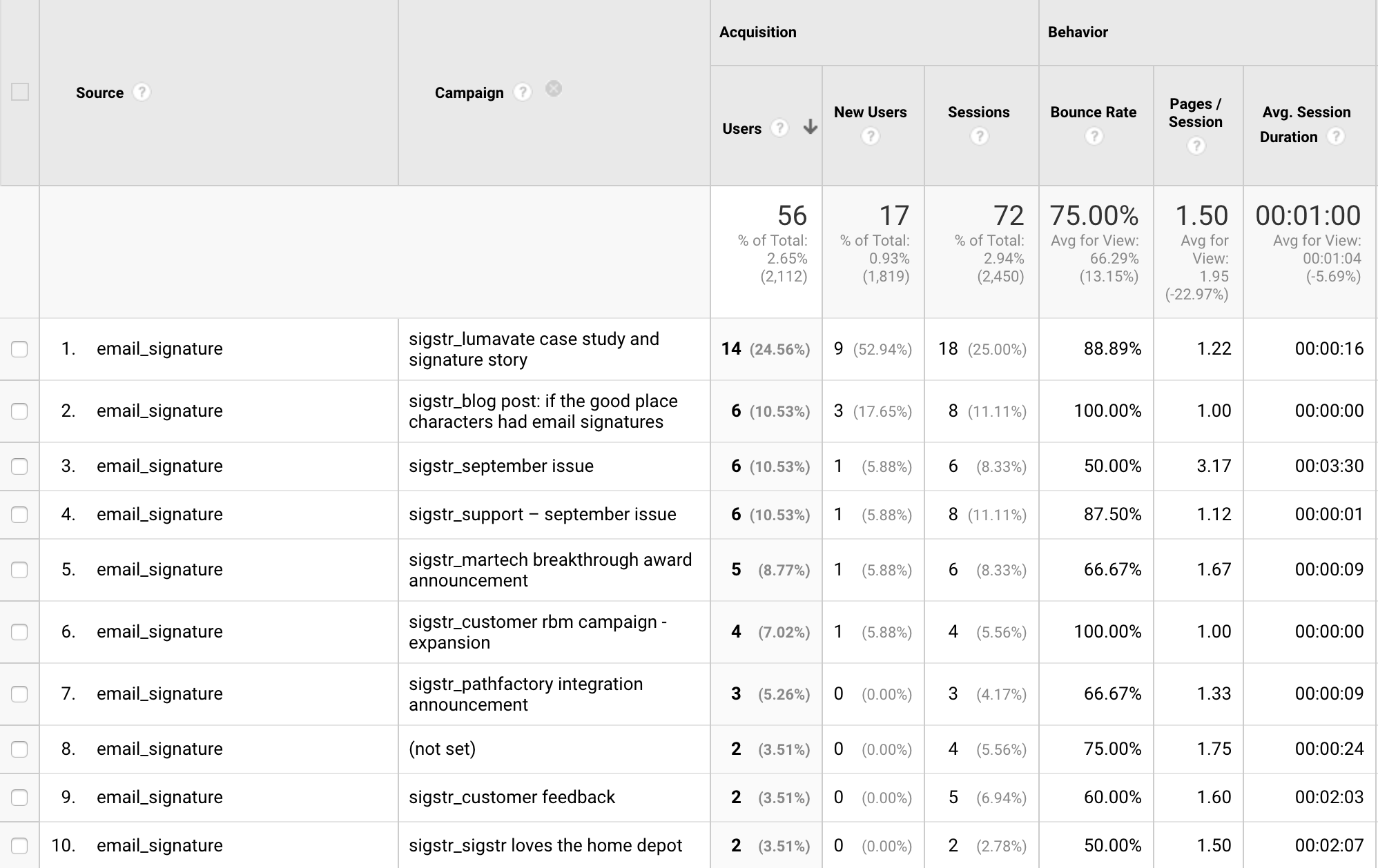Show help for Avg. Session Duration
Screen dimensions: 1378x868
pos(1336,137)
